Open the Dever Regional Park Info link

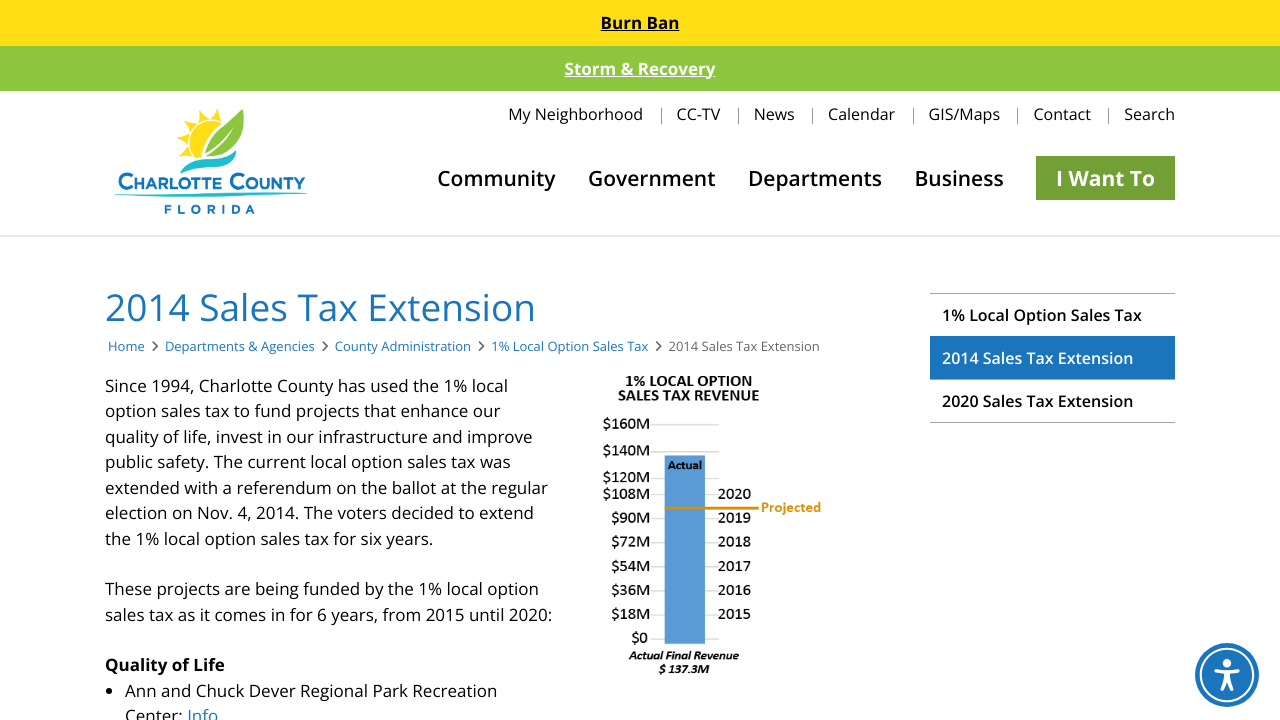click(x=203, y=713)
